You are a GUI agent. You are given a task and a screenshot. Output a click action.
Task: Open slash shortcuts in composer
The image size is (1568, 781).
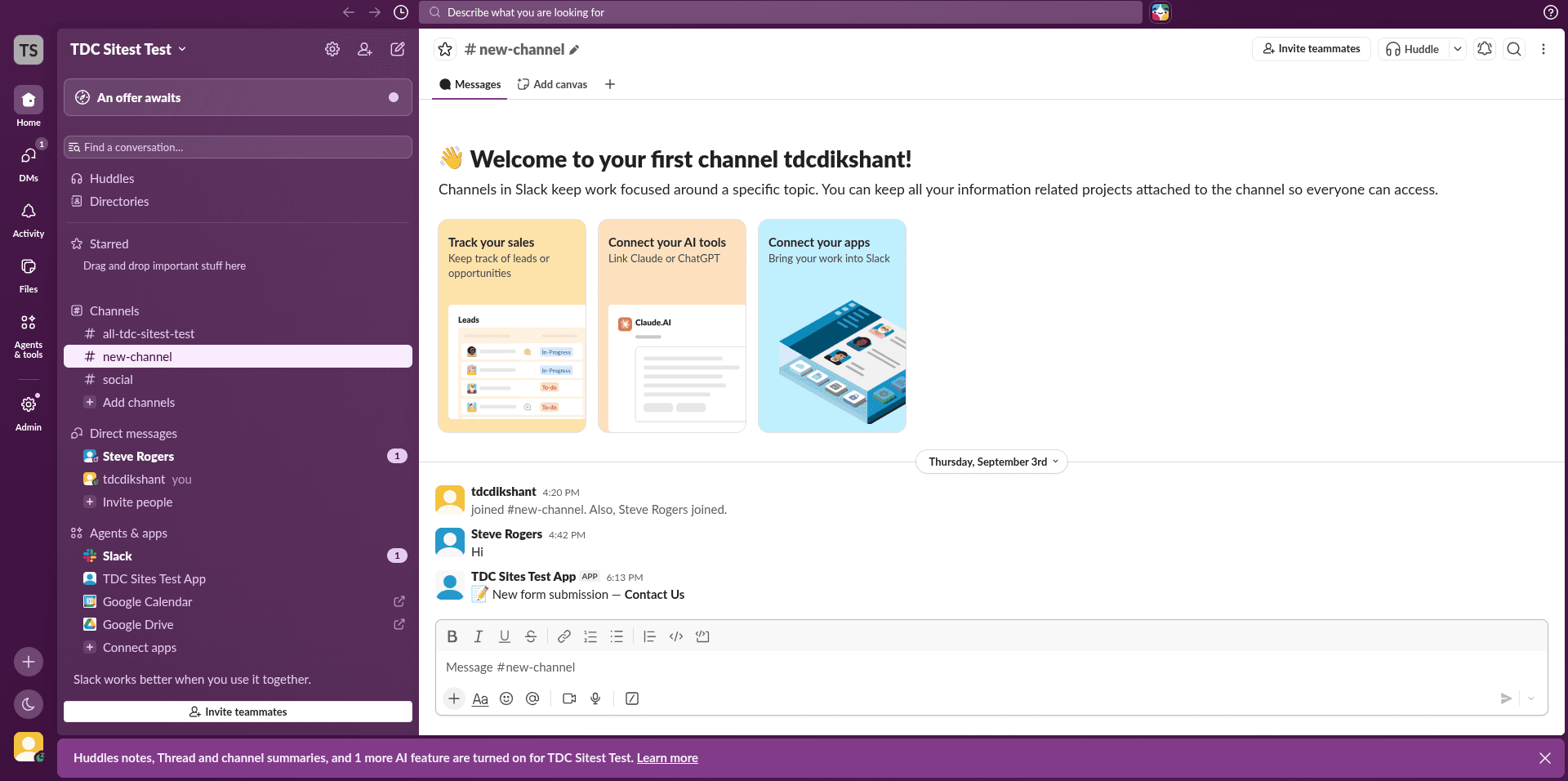coord(632,698)
